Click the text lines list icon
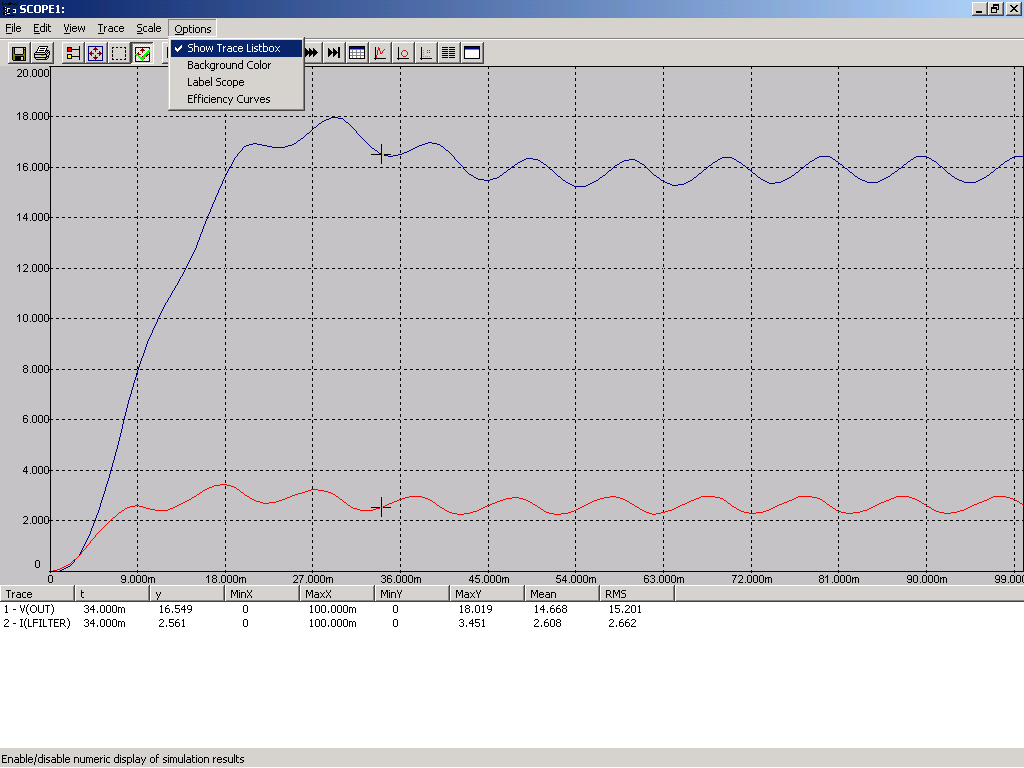This screenshot has height=768, width=1024. (449, 53)
